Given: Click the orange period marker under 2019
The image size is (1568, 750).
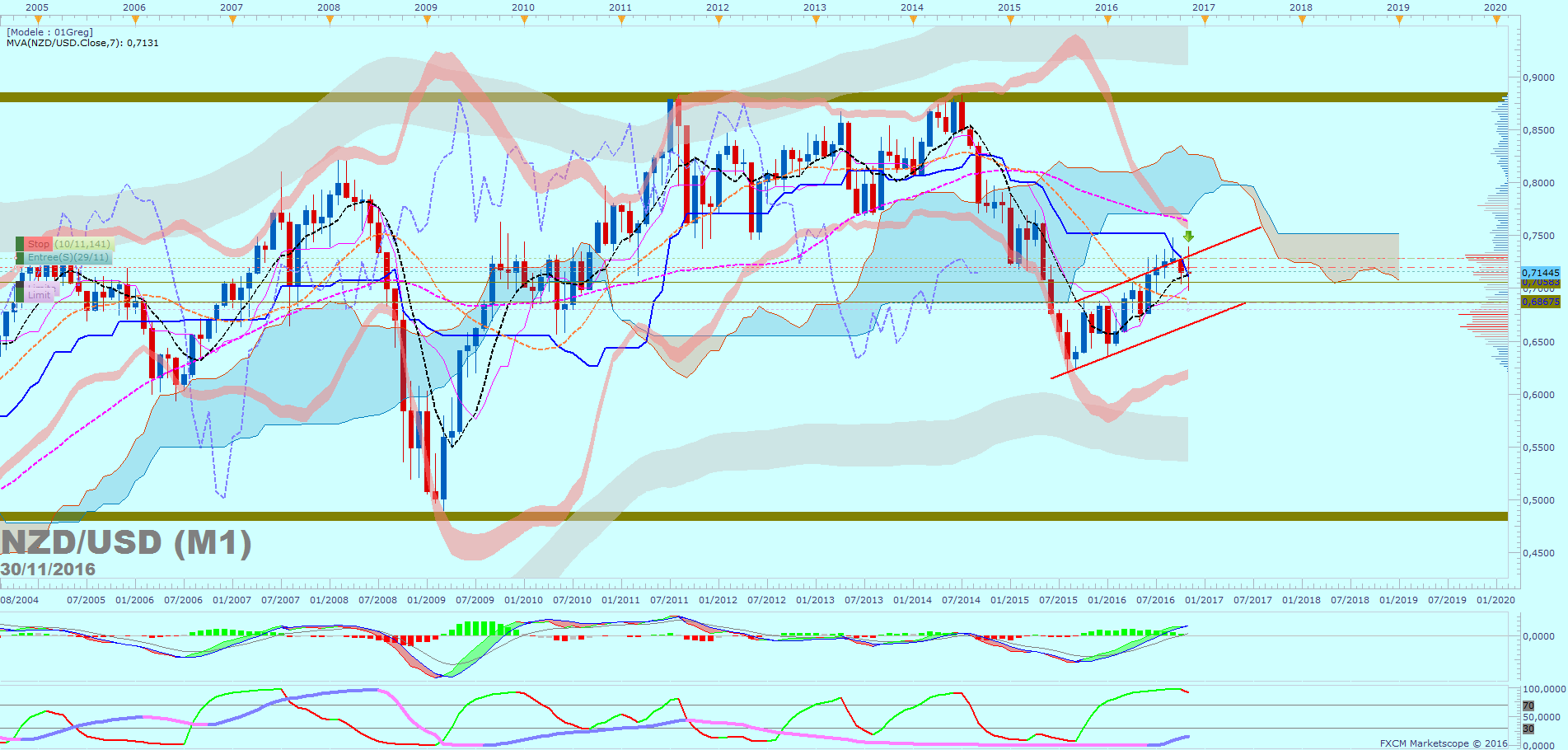Looking at the screenshot, I should point(1398,20).
